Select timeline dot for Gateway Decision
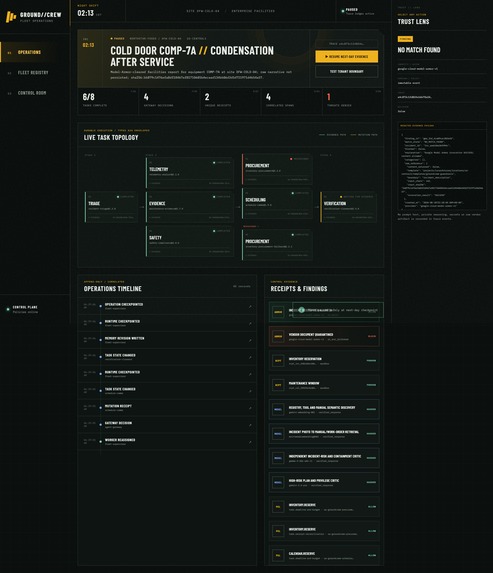The height and width of the screenshot is (573, 493). tap(101, 425)
